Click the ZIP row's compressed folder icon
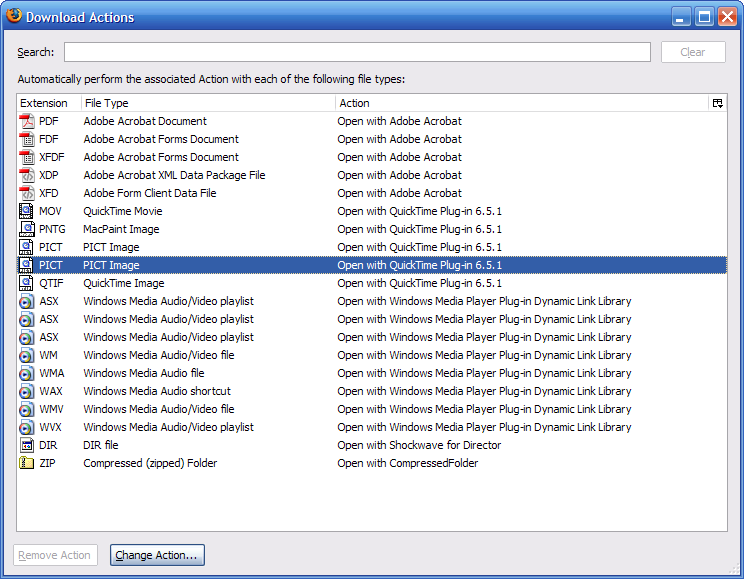The image size is (744, 579). 27,463
